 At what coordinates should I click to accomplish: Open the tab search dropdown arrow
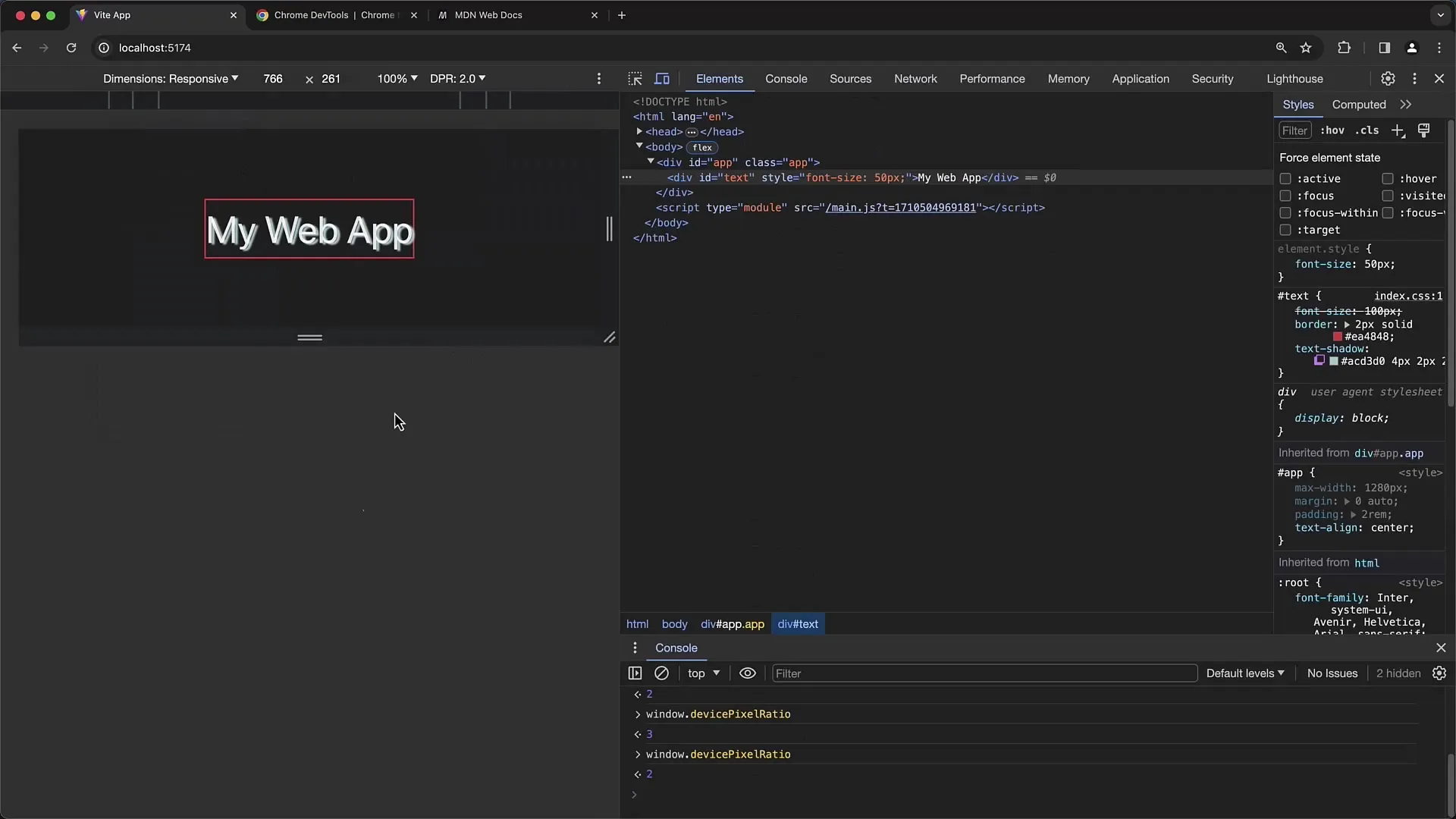point(1441,15)
